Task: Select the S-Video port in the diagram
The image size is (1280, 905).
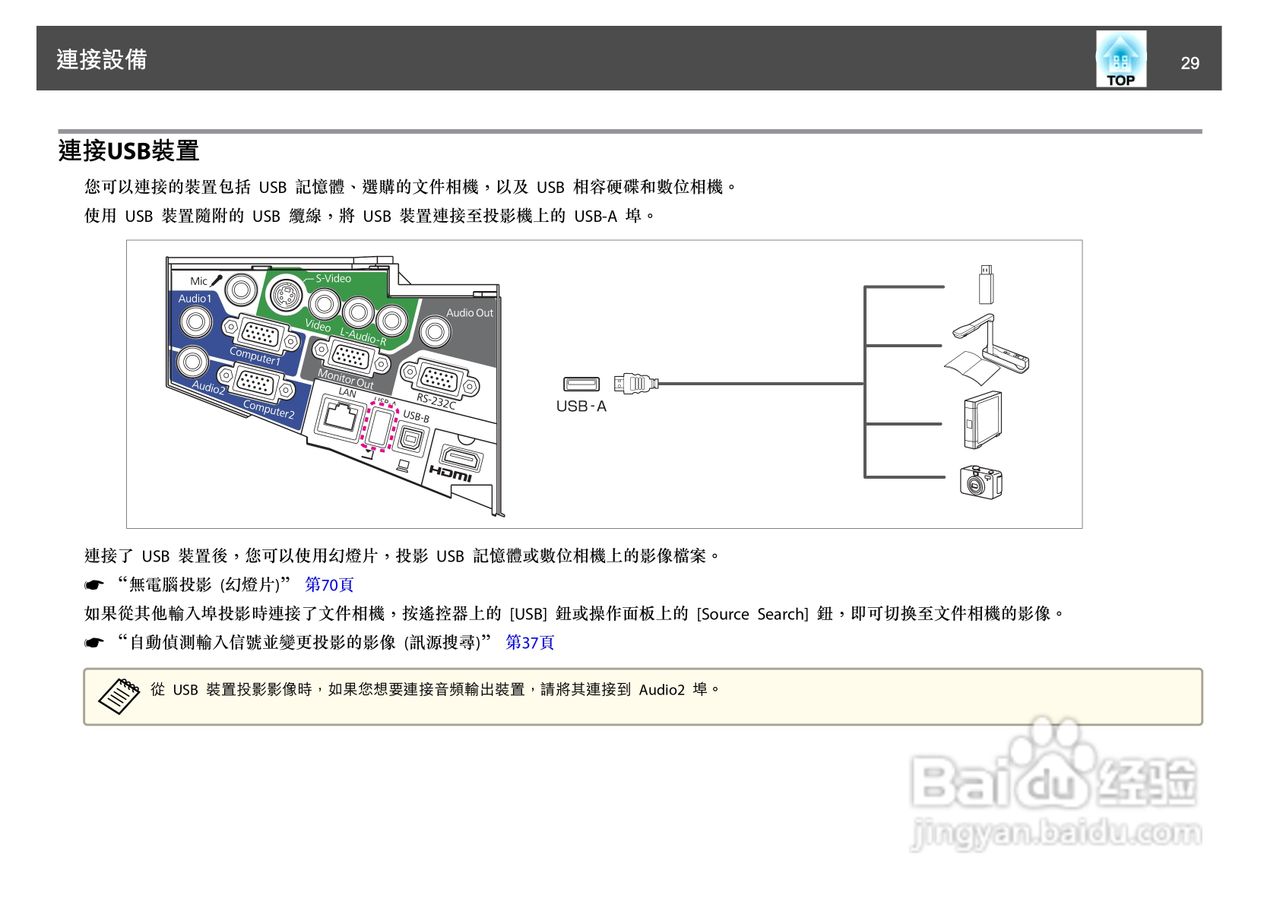Action: pos(286,294)
